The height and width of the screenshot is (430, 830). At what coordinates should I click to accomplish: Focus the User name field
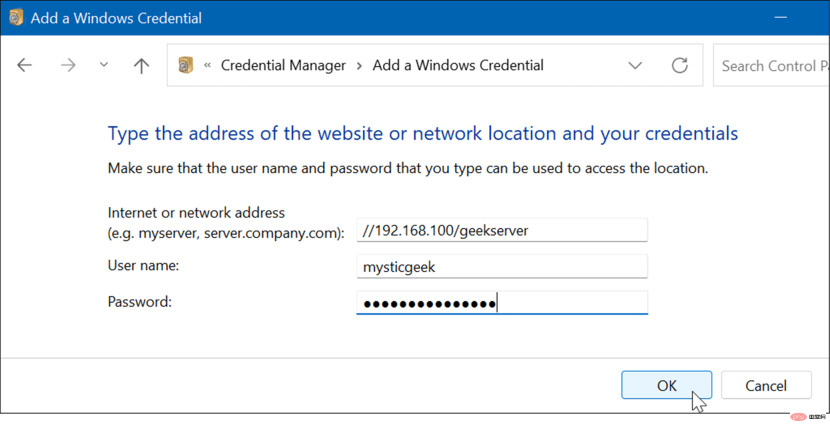pos(502,266)
